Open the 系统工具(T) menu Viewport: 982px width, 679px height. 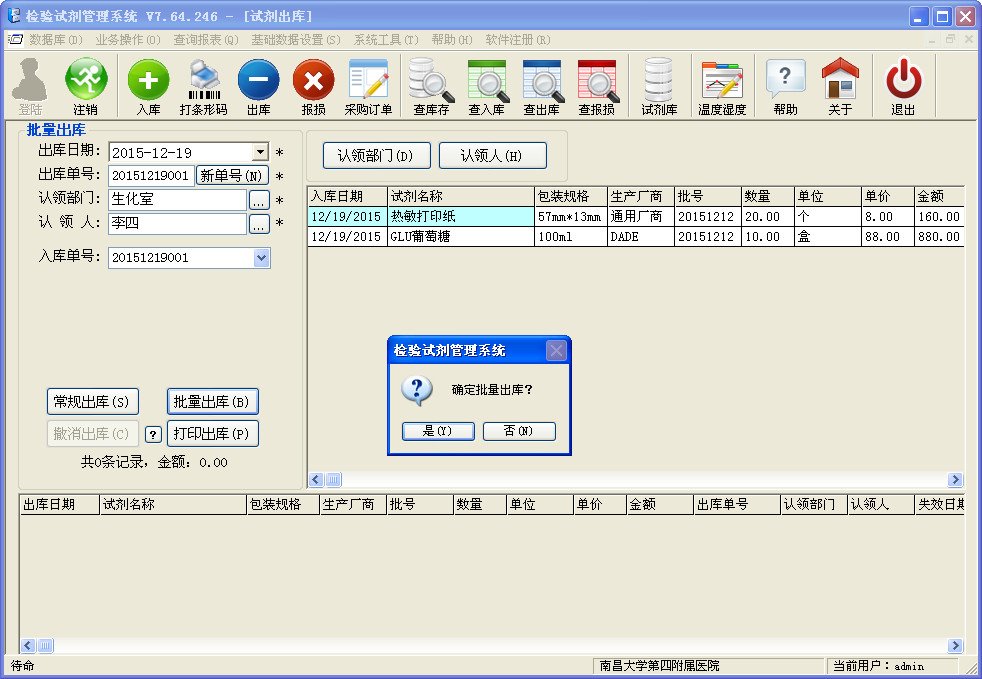[386, 39]
